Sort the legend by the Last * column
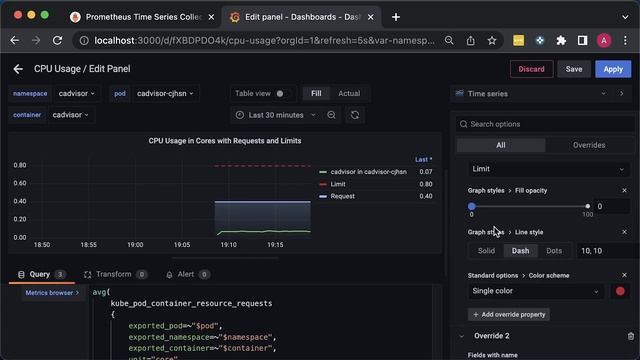Screen dimensions: 640x360 click(423, 160)
